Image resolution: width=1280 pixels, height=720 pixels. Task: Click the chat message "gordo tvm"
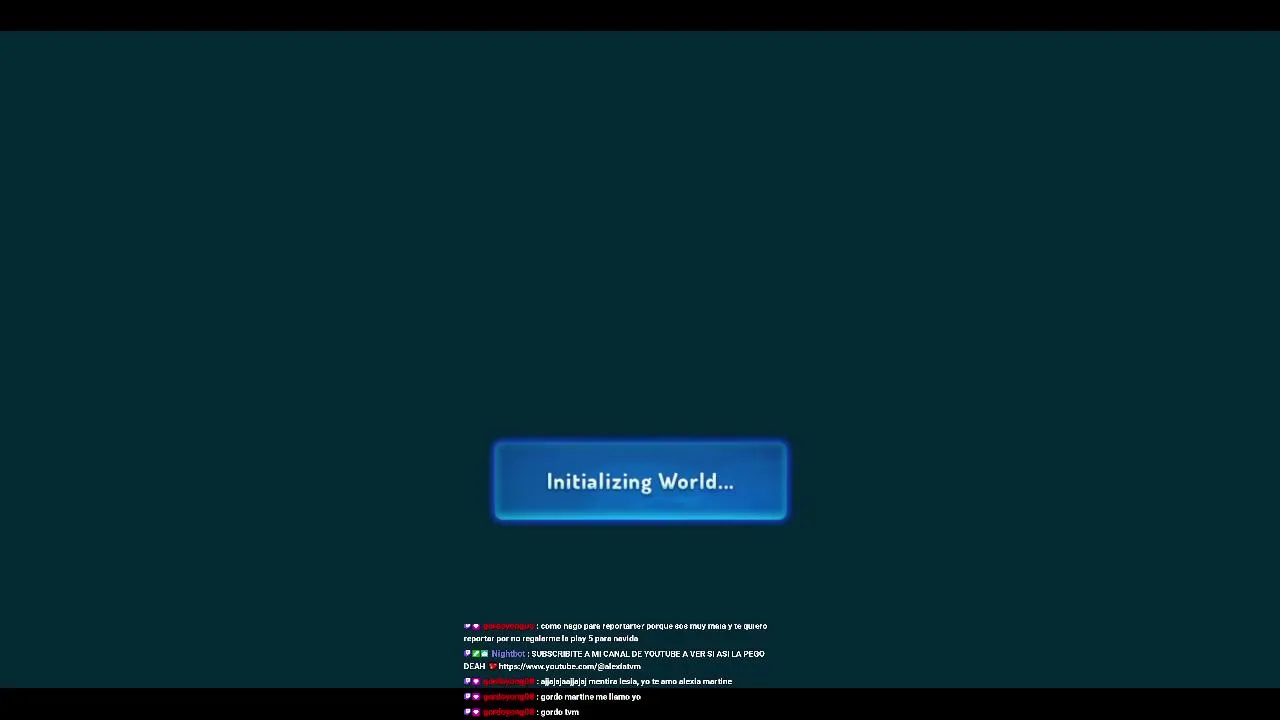[559, 712]
